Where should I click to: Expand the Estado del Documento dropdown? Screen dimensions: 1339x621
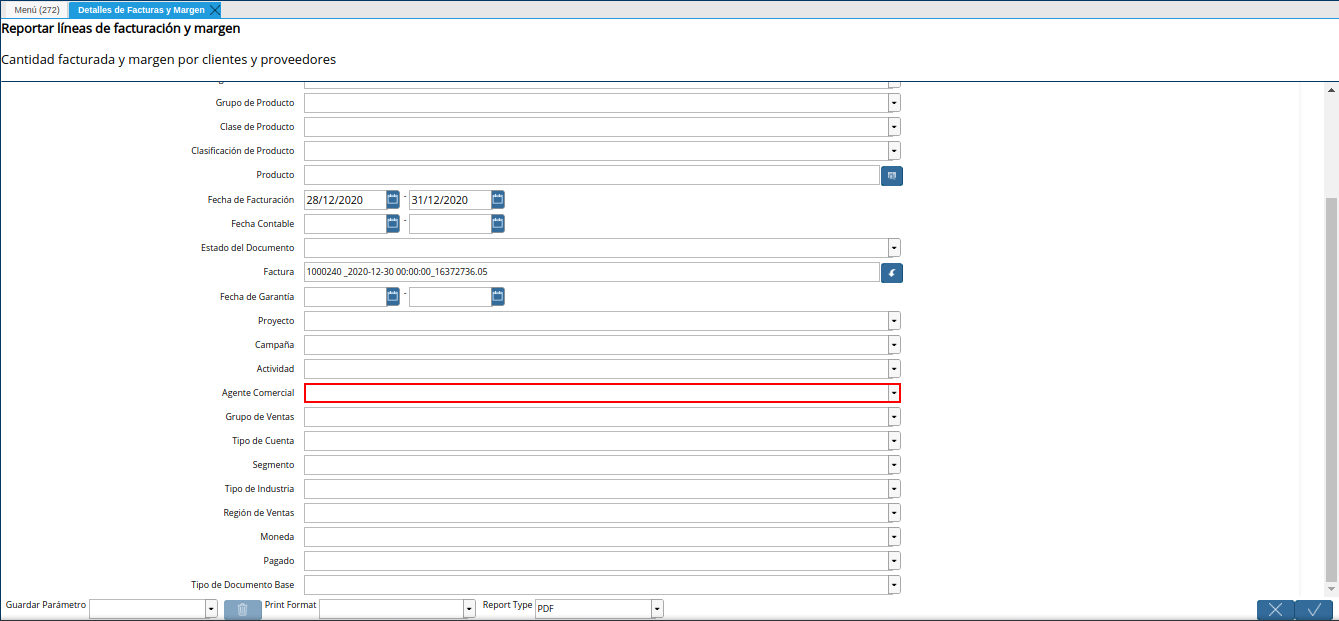pyautogui.click(x=894, y=248)
